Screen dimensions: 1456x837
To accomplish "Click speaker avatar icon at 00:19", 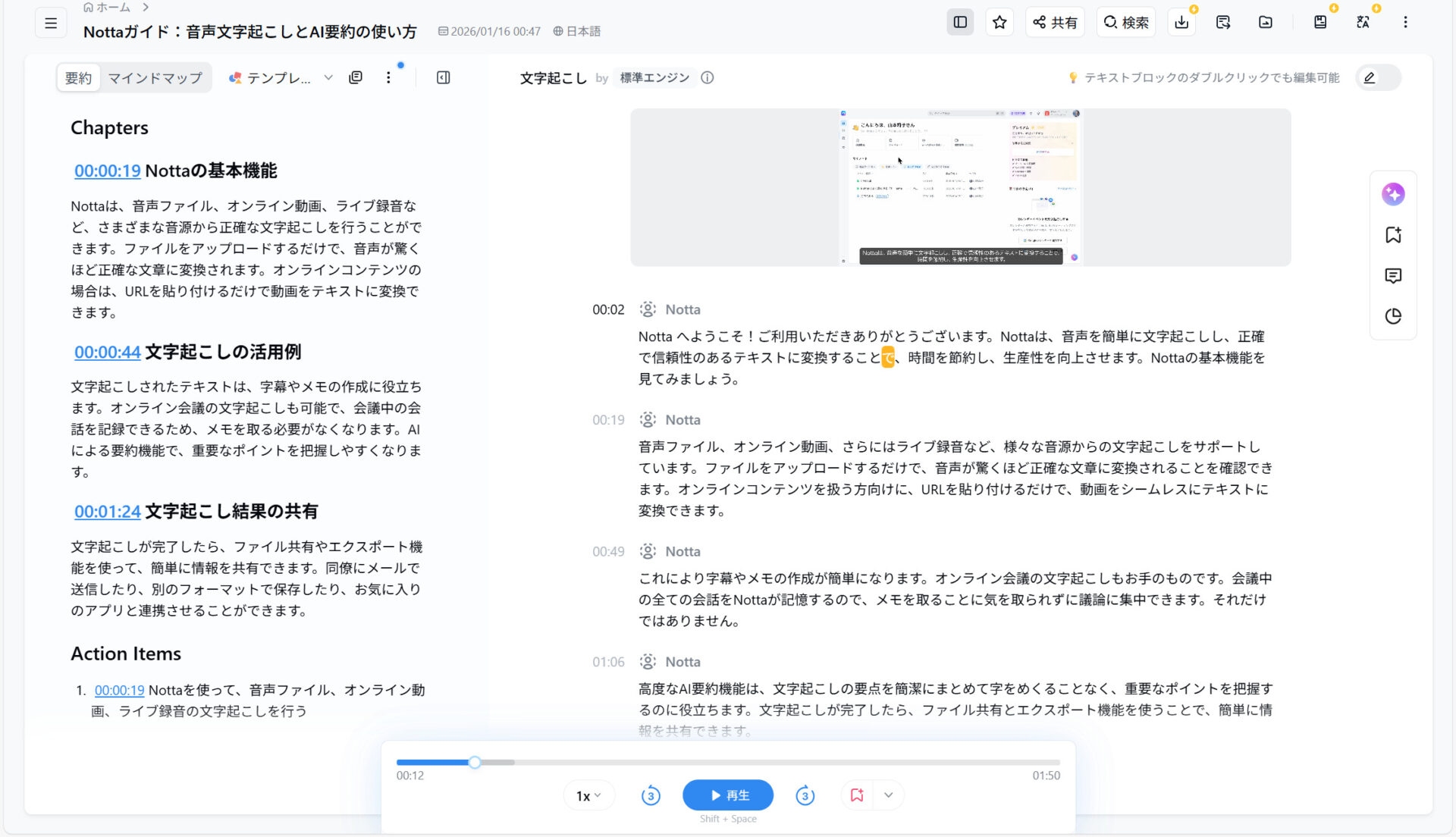I will click(x=648, y=419).
